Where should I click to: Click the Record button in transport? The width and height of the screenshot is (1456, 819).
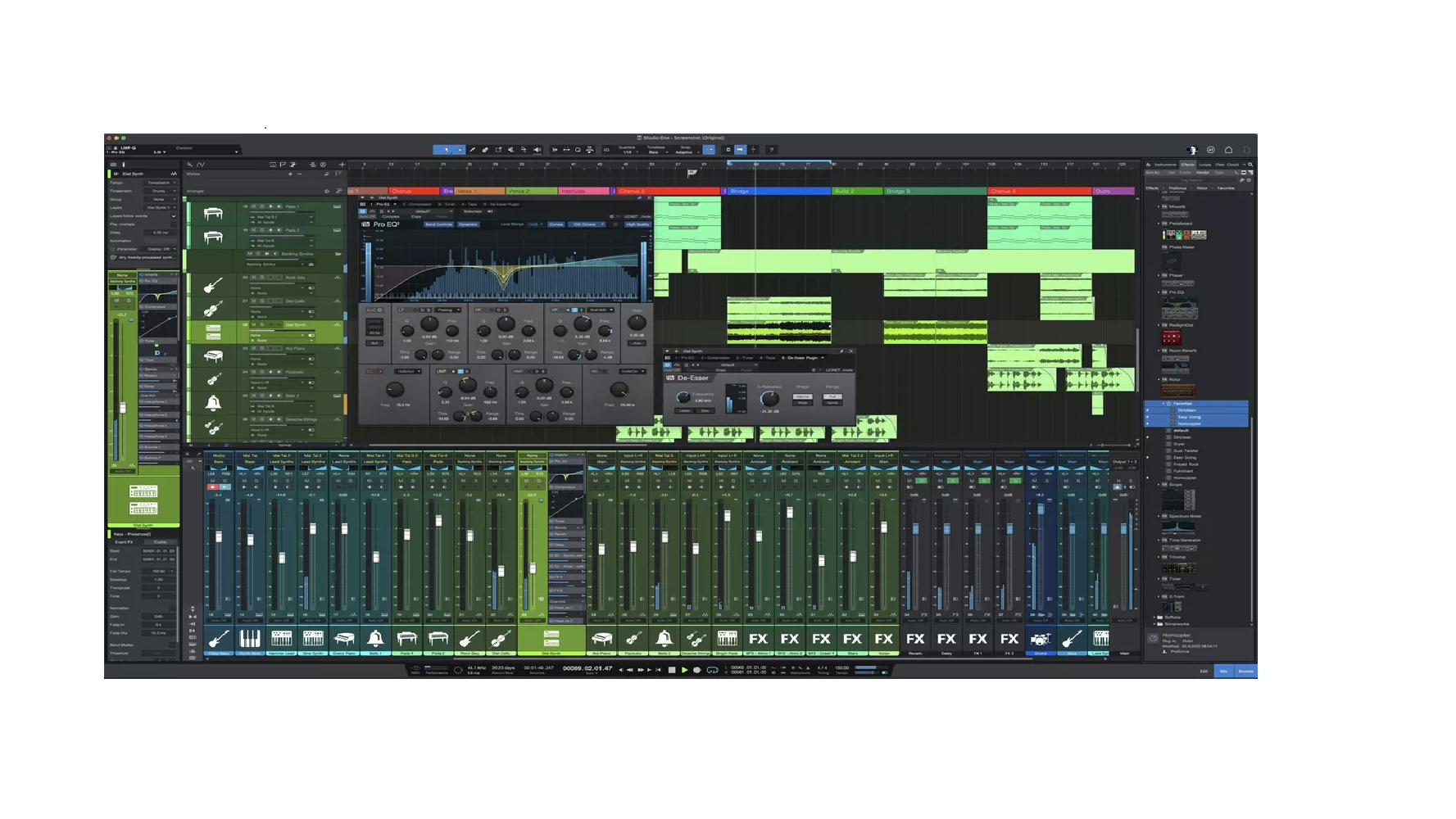click(696, 670)
